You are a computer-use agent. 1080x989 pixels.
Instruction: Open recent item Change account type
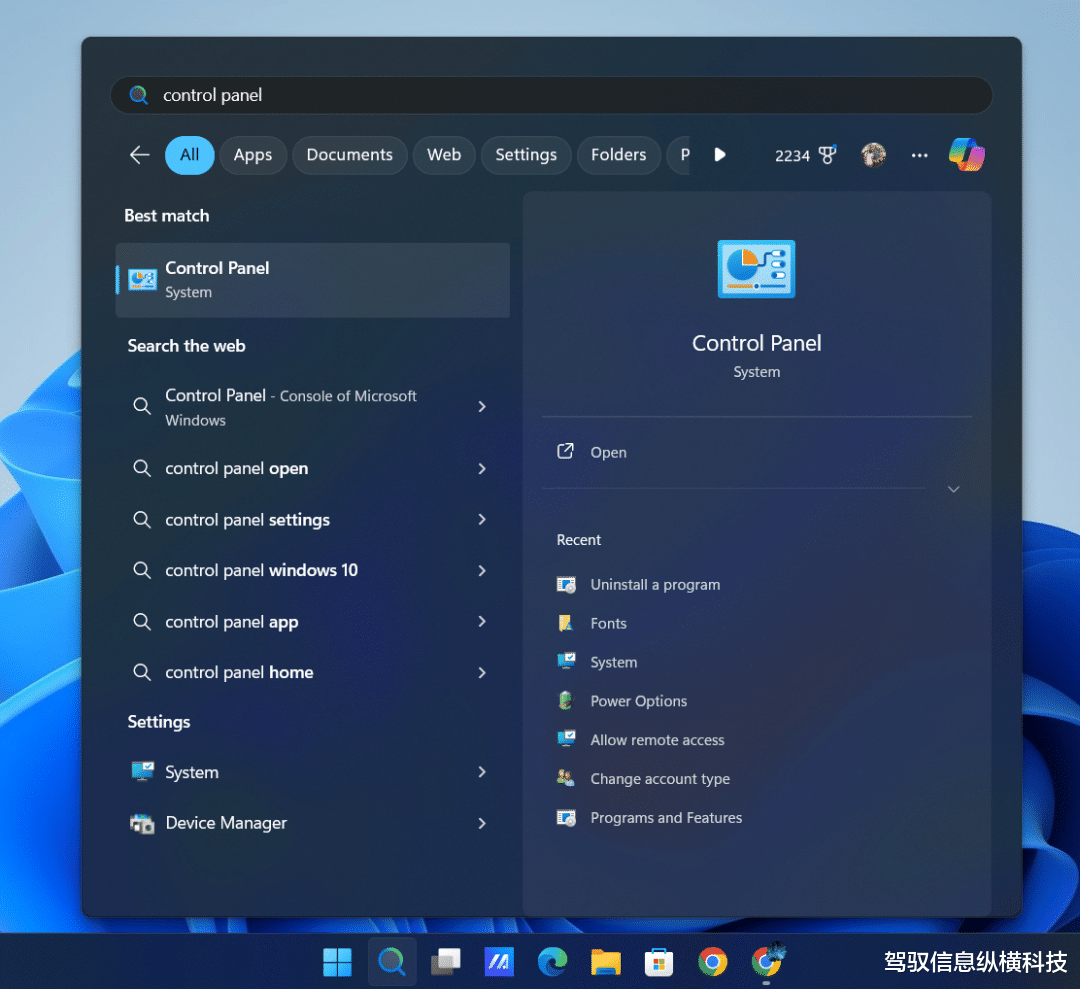(659, 779)
